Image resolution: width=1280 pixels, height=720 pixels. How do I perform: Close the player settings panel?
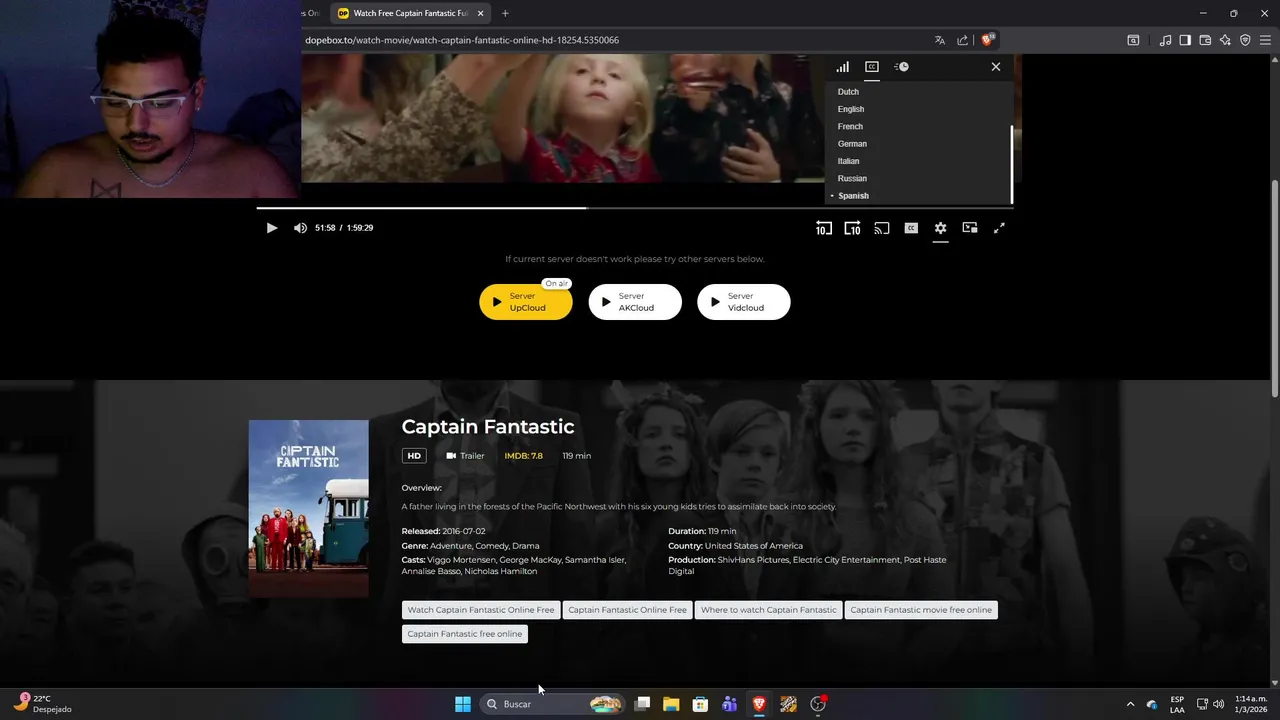tap(996, 67)
